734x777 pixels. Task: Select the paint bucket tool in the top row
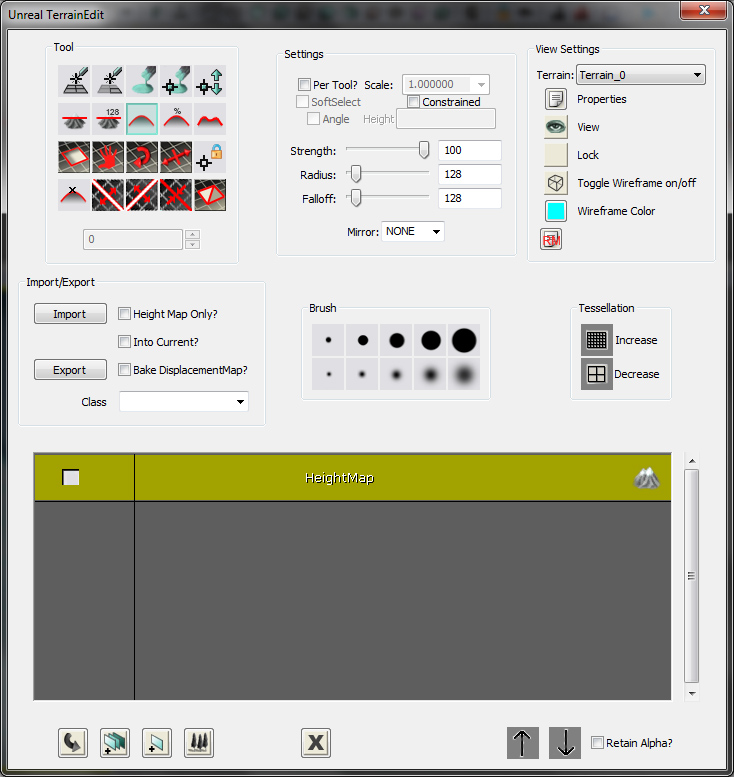[142, 81]
